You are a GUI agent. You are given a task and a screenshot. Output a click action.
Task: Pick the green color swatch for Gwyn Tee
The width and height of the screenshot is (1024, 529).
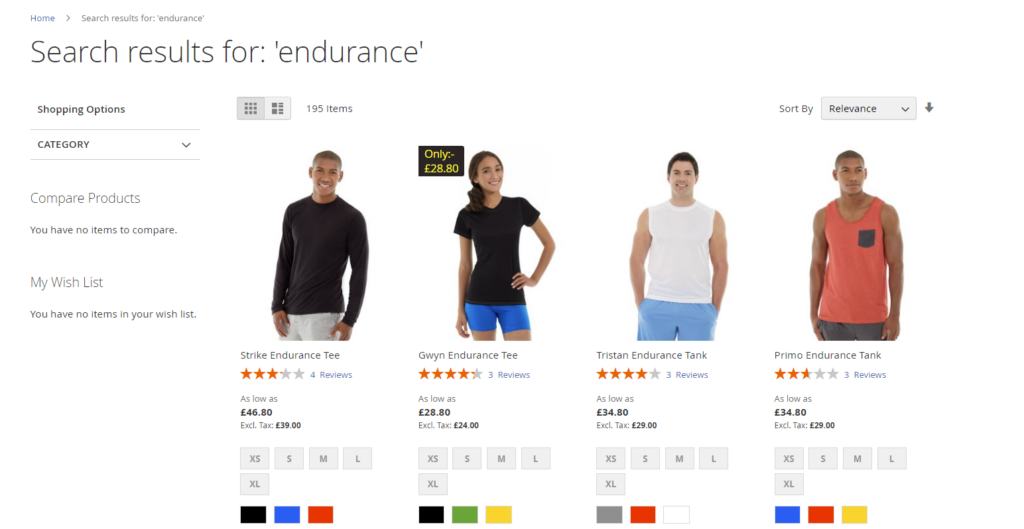click(x=465, y=515)
